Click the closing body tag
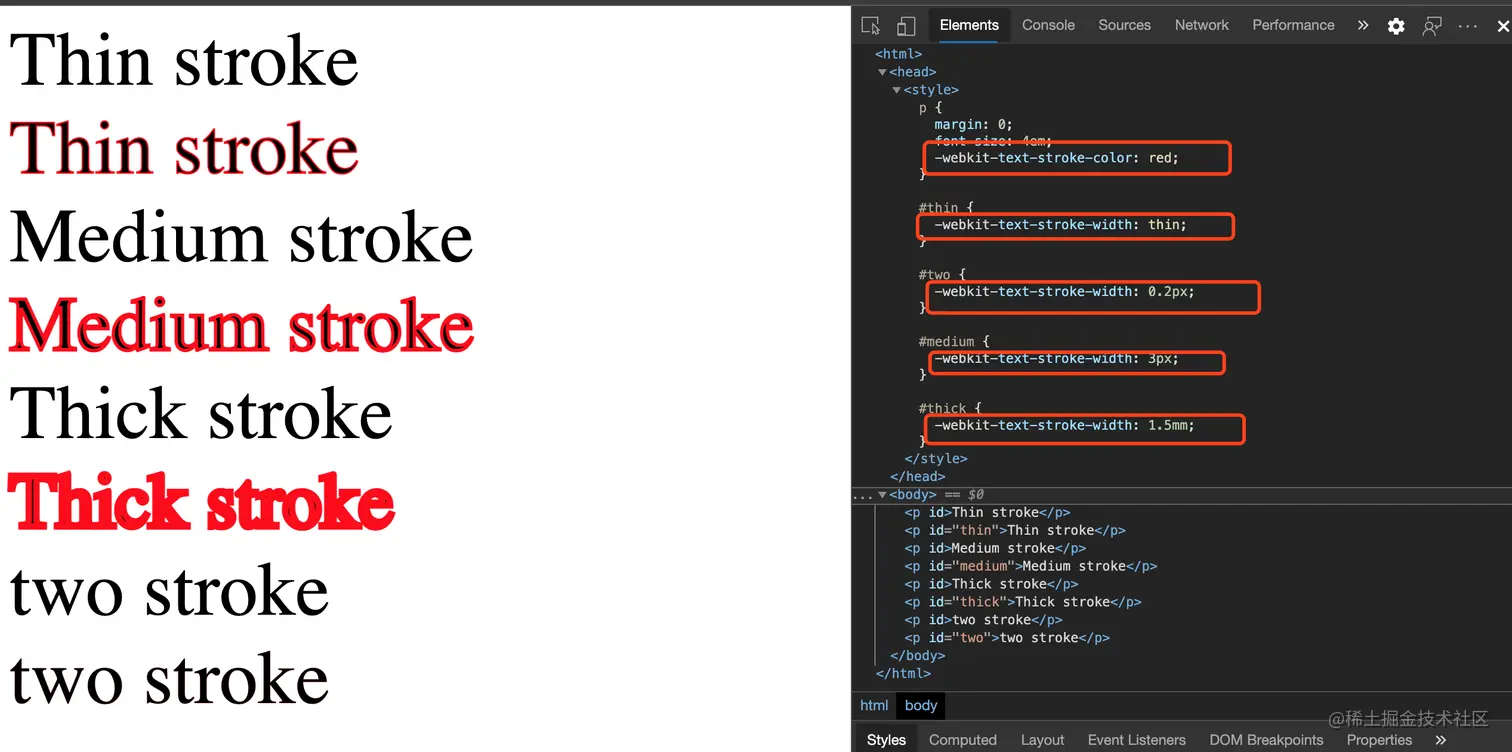Viewport: 1512px width, 752px height. click(x=917, y=656)
